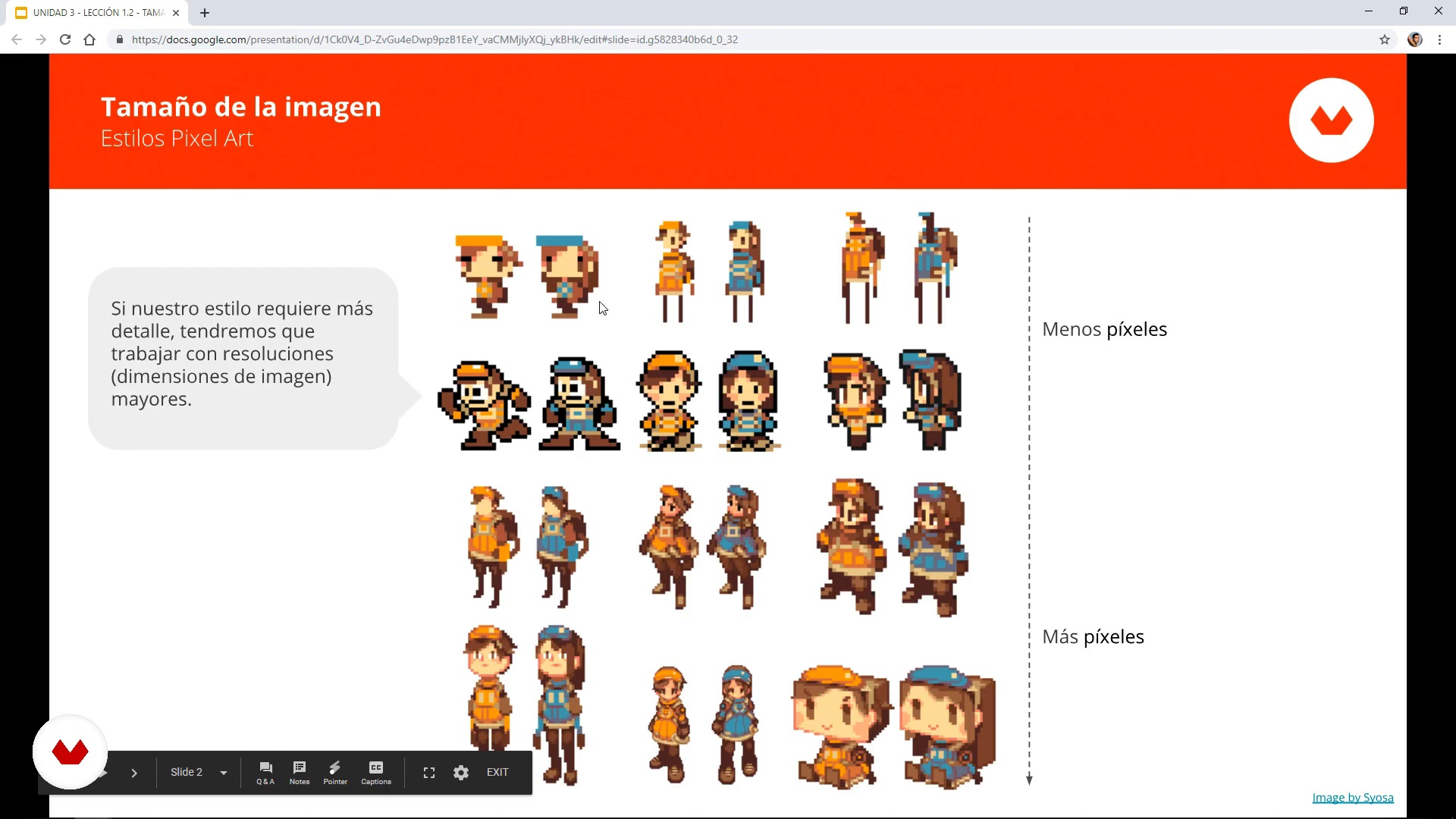Open a new browser tab
This screenshot has height=819, width=1456.
point(205,13)
